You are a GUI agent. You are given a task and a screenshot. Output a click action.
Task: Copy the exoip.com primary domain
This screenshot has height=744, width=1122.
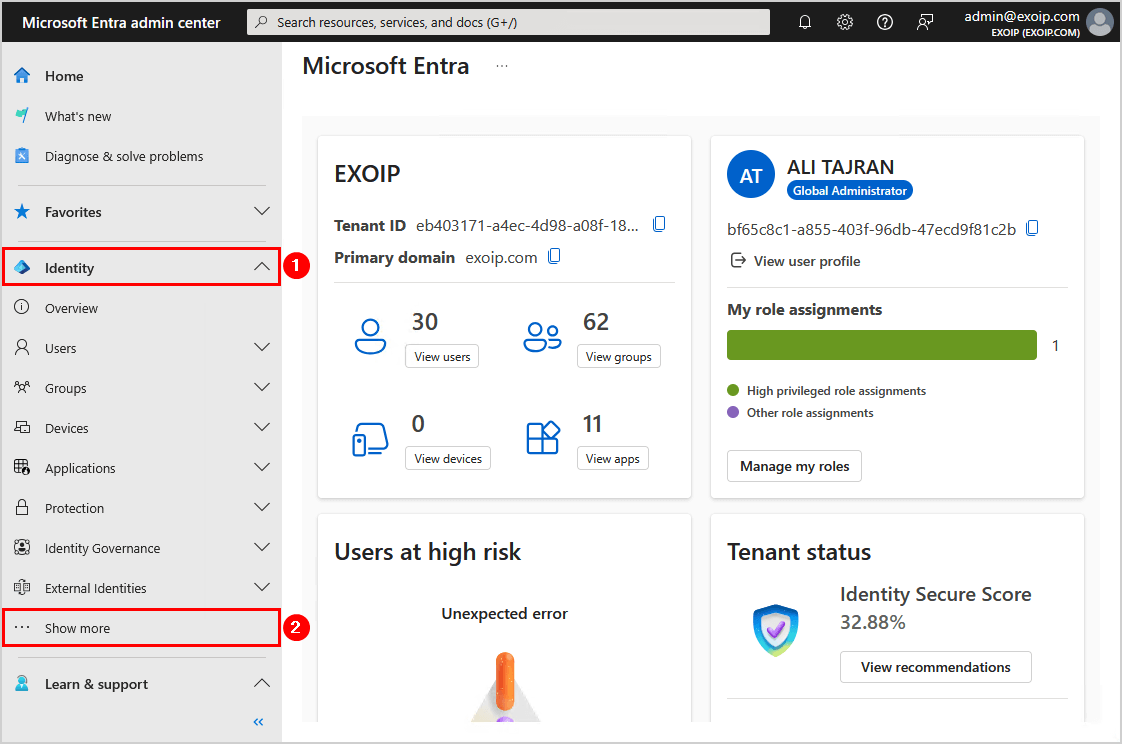point(554,256)
